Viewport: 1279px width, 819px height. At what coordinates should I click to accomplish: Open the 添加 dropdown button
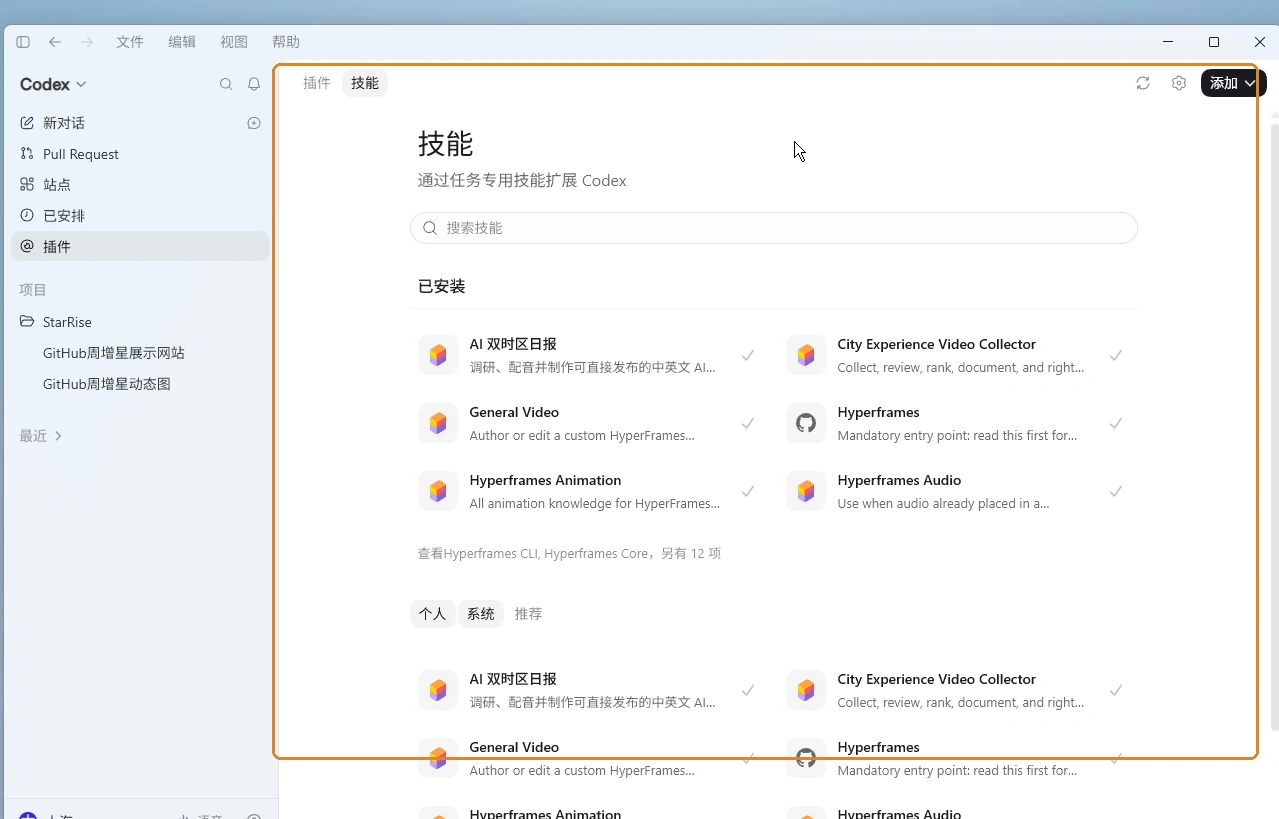pyautogui.click(x=1233, y=83)
